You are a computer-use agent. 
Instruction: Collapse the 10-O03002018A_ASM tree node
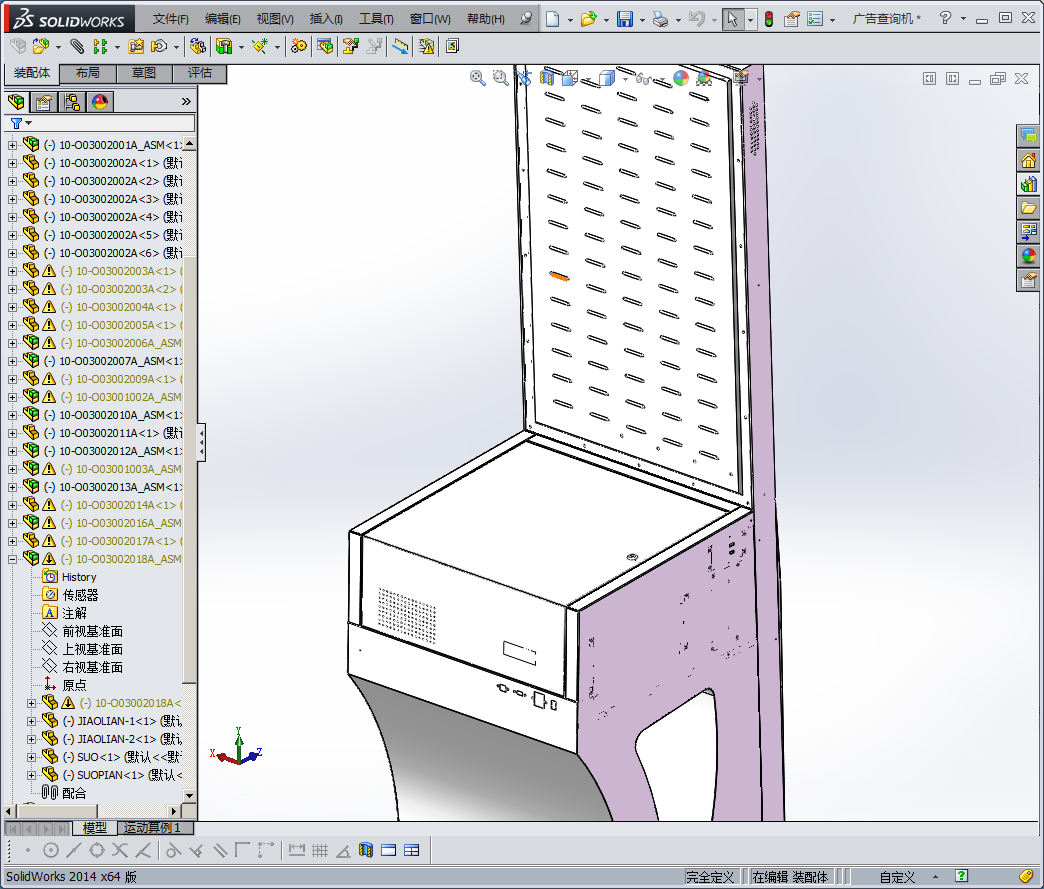tap(12, 559)
